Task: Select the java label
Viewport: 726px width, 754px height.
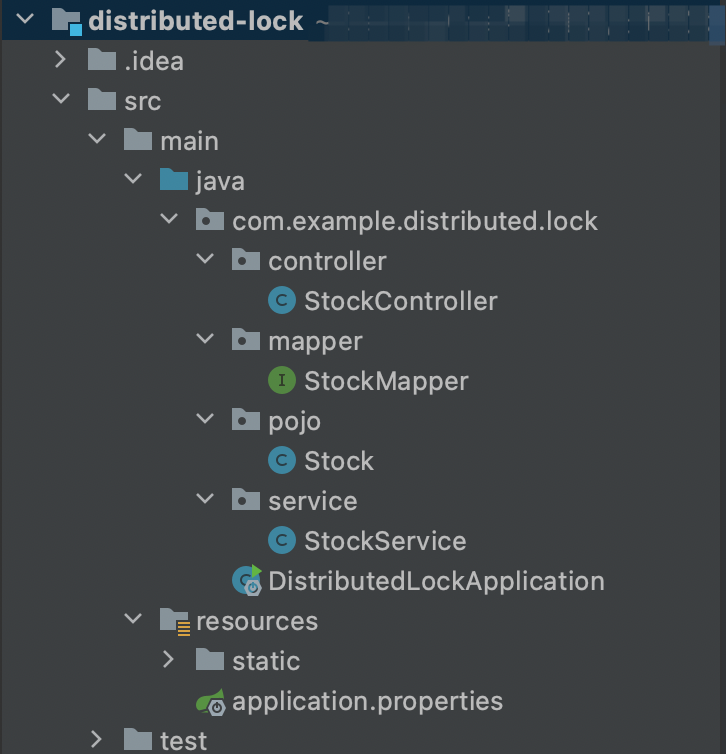Action: pyautogui.click(x=220, y=182)
